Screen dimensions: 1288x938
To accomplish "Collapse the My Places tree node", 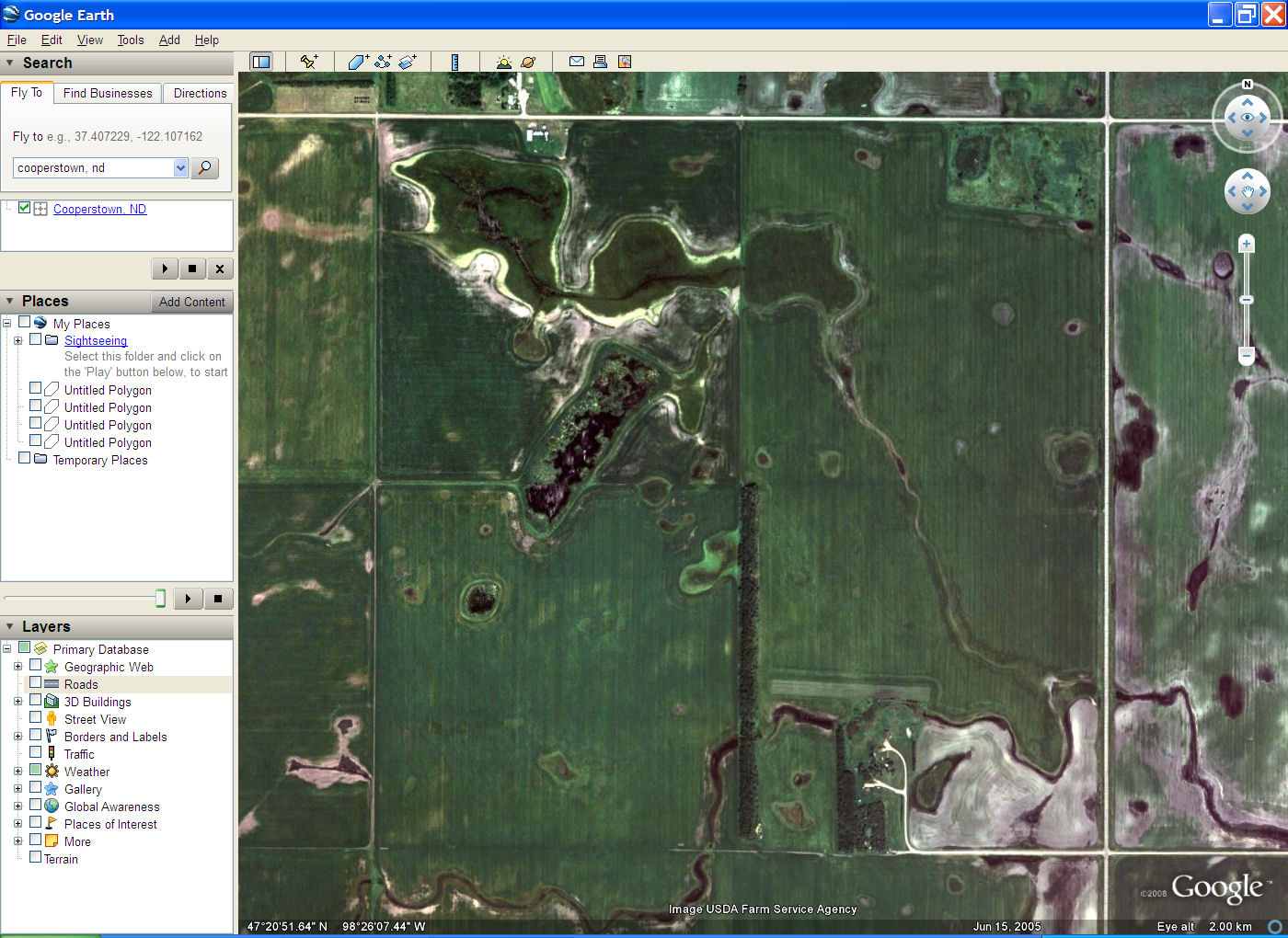I will (x=6, y=323).
